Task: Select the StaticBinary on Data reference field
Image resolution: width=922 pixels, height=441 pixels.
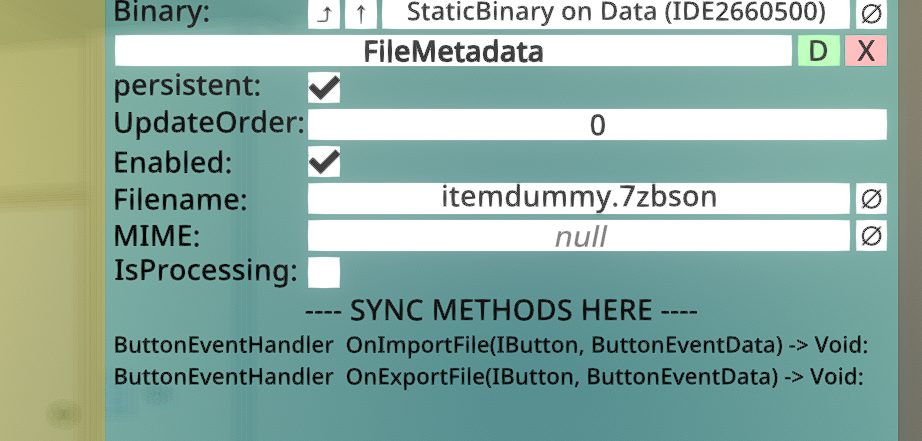Action: (x=616, y=14)
